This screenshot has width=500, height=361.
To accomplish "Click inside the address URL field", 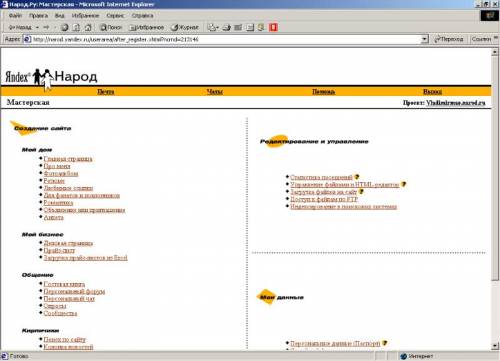I will click(x=223, y=39).
